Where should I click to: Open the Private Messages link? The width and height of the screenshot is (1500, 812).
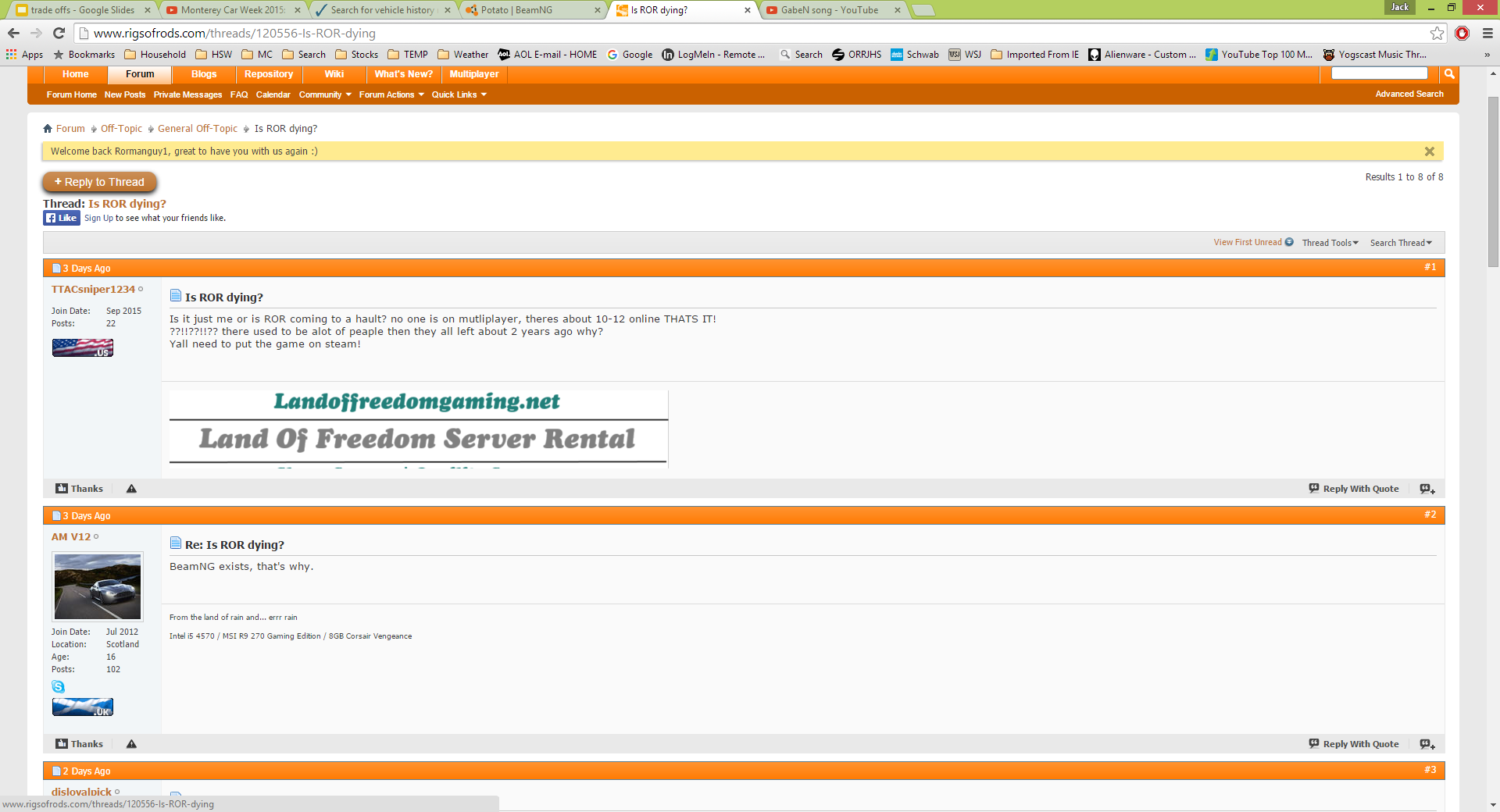point(187,94)
